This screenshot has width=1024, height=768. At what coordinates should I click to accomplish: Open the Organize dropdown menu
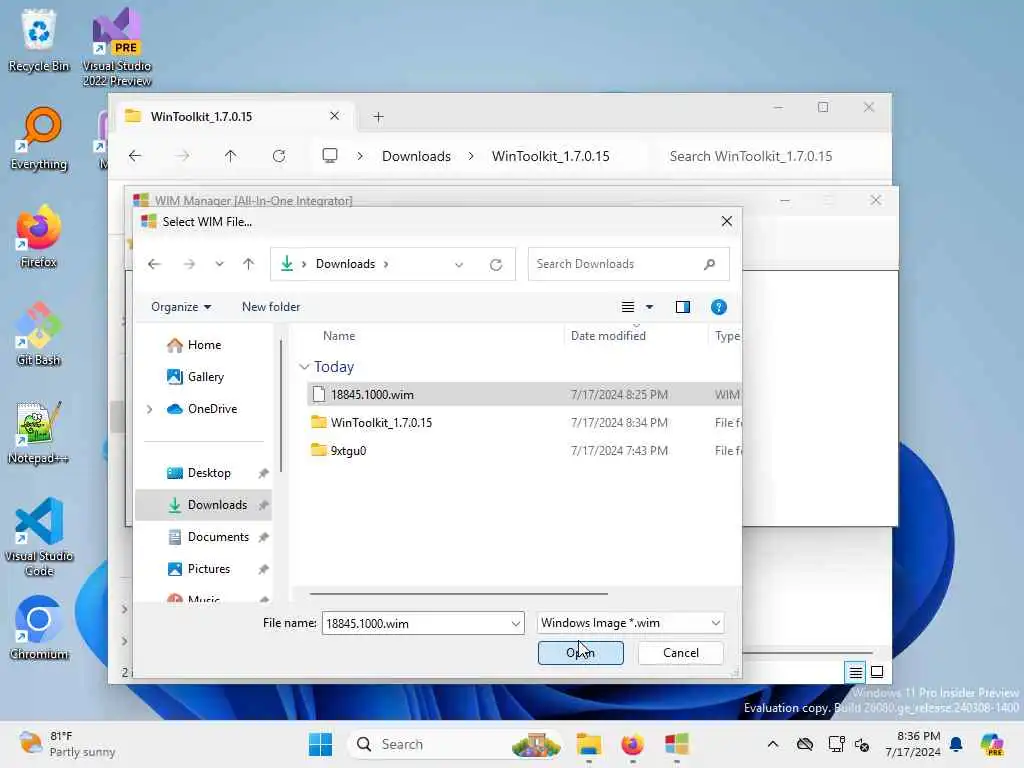(x=181, y=307)
